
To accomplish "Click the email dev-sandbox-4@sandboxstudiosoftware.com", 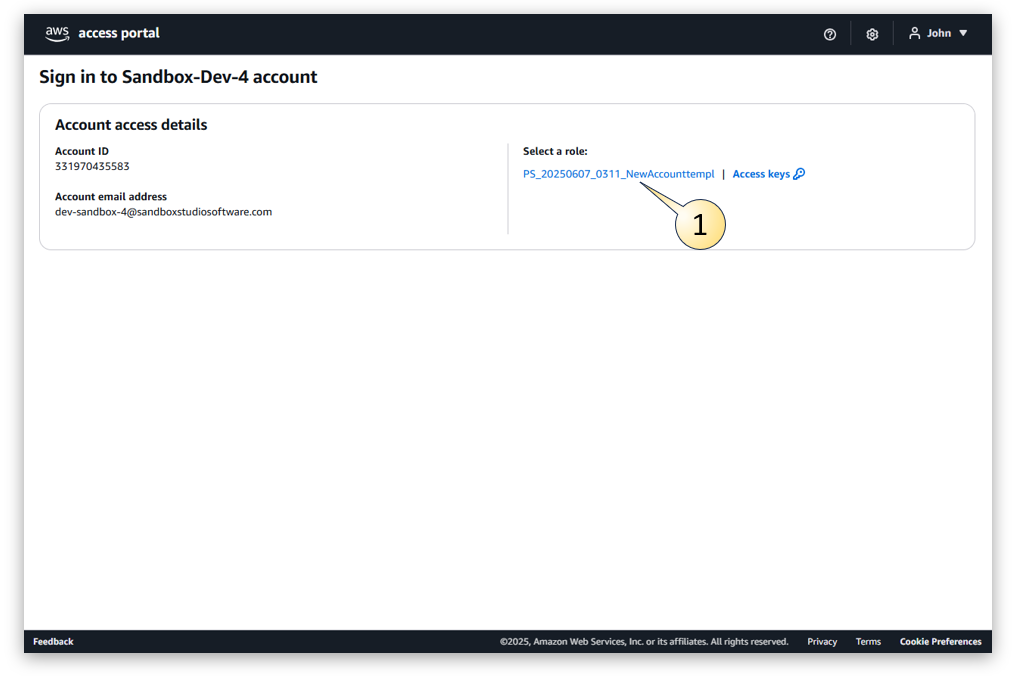I will tap(163, 212).
